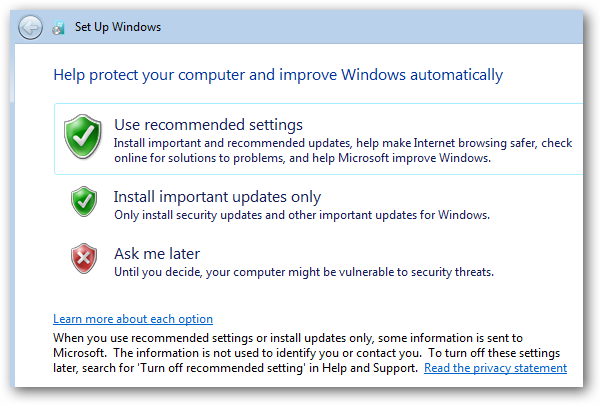This screenshot has width=601, height=405.
Task: Select the Ask me later title
Action: [x=157, y=254]
